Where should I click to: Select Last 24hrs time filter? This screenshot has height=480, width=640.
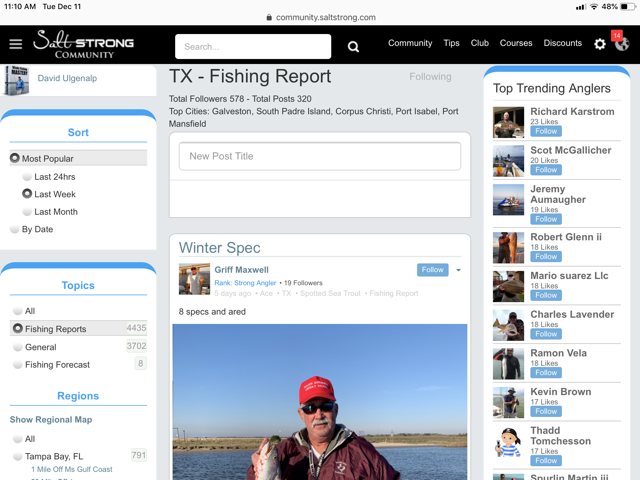point(49,177)
